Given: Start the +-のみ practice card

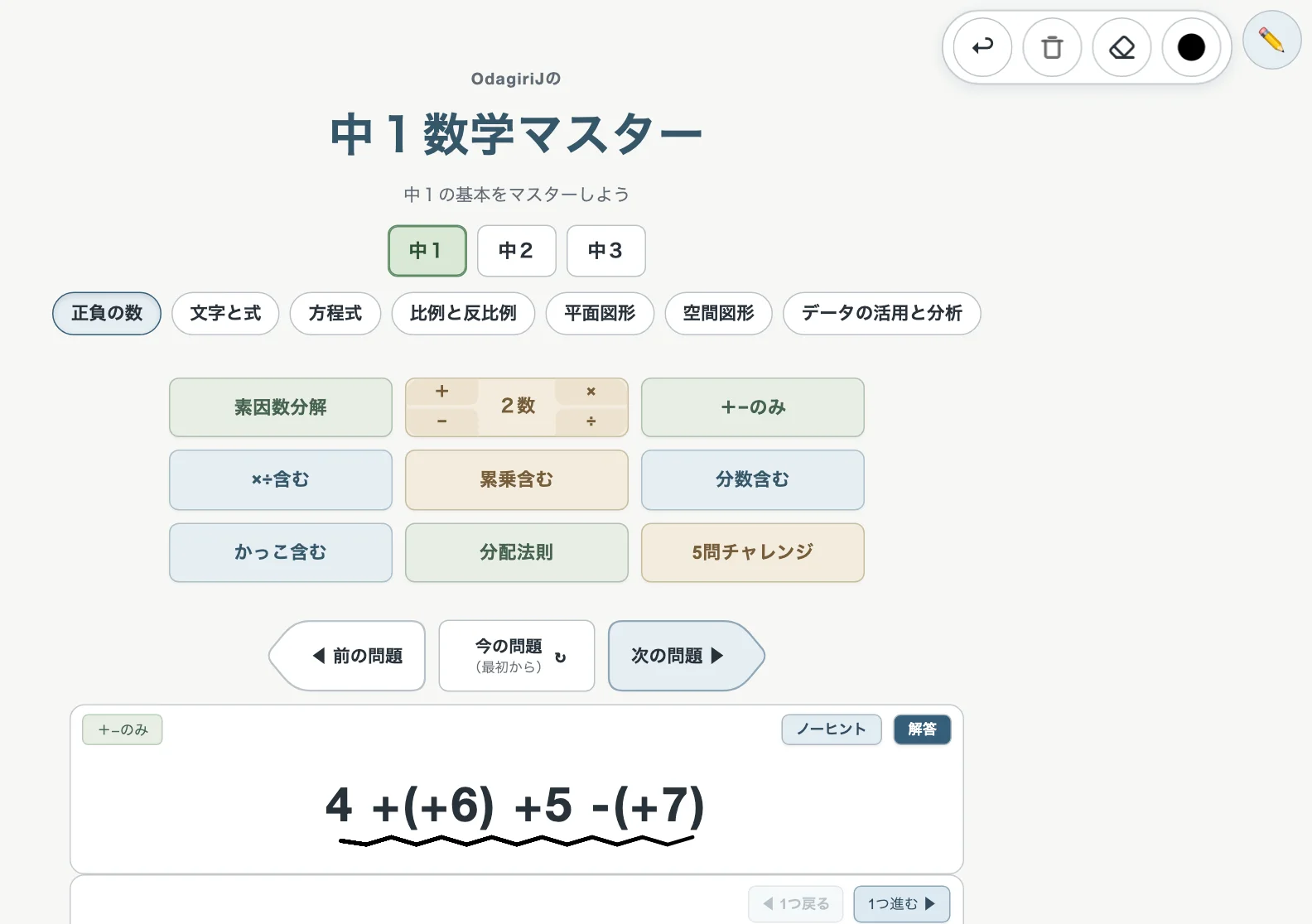Looking at the screenshot, I should click(x=753, y=407).
